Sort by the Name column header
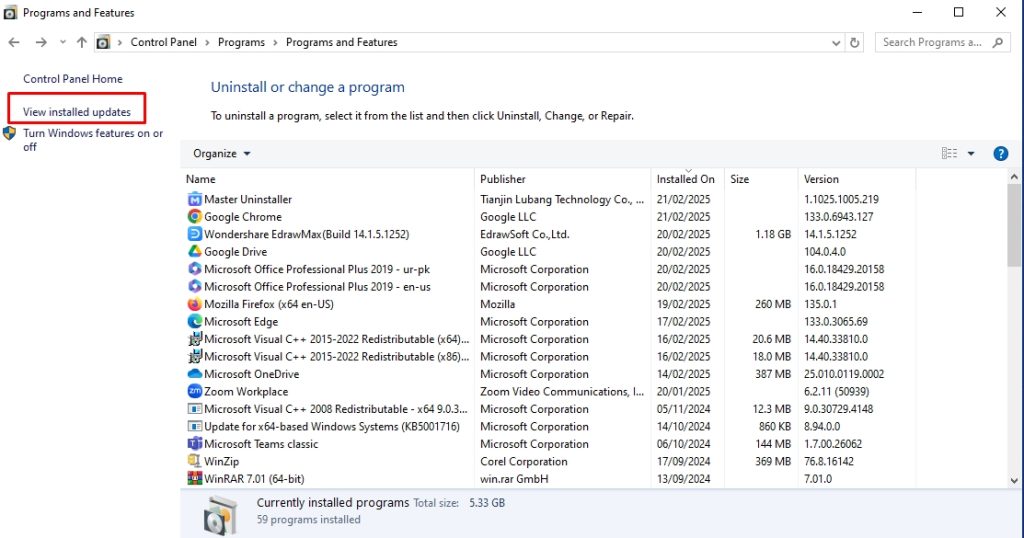Screen dimensions: 1024x538 tap(200, 179)
